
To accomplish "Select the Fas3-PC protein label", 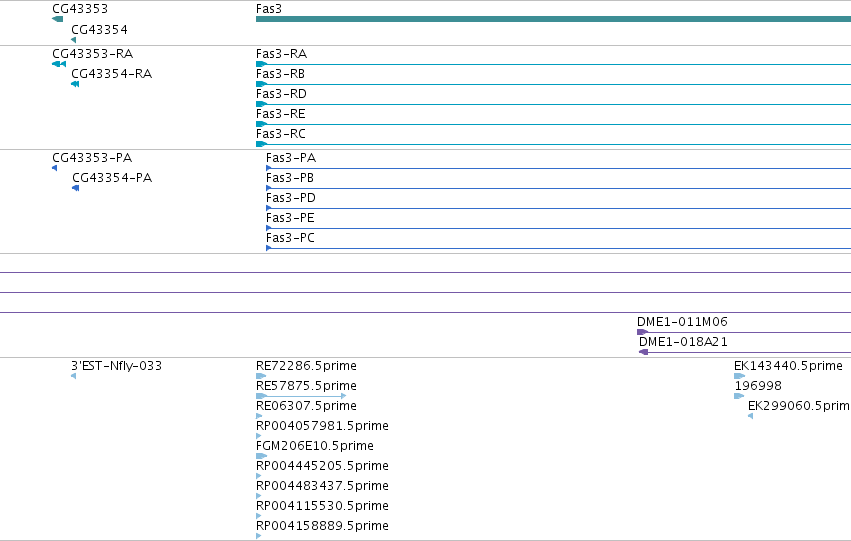I will point(290,238).
